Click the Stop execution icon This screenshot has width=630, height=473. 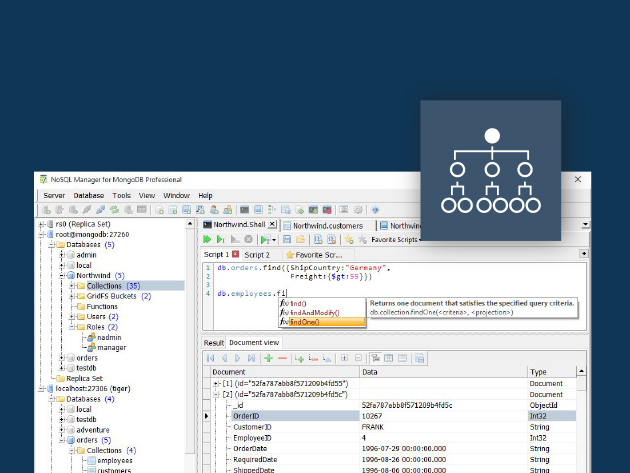tap(249, 240)
